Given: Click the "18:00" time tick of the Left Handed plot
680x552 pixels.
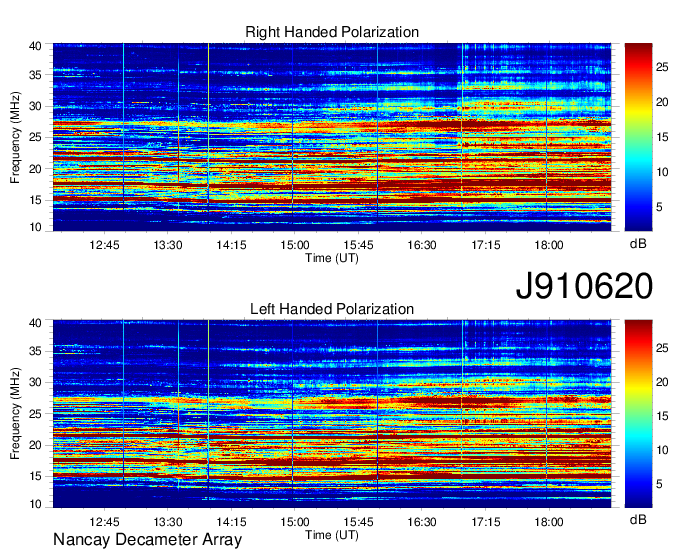Looking at the screenshot, I should (x=549, y=522).
